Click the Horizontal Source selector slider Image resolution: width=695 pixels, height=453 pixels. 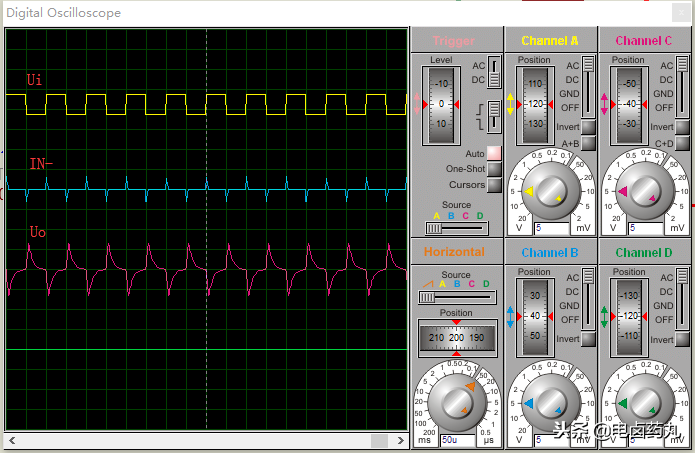[x=457, y=297]
